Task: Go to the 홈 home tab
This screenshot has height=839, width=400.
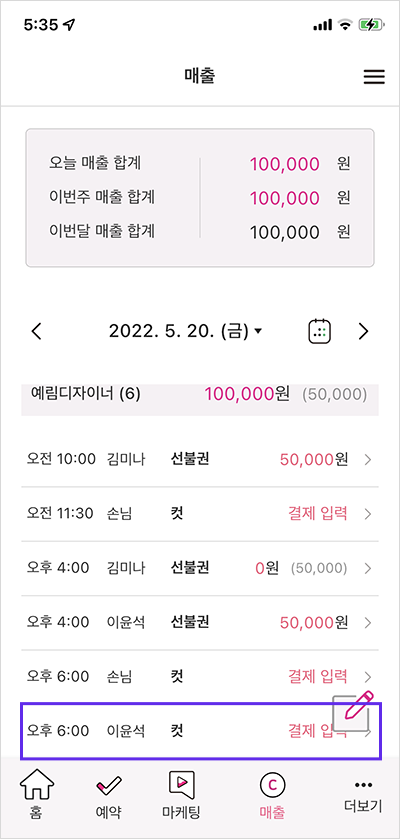Action: click(x=36, y=794)
